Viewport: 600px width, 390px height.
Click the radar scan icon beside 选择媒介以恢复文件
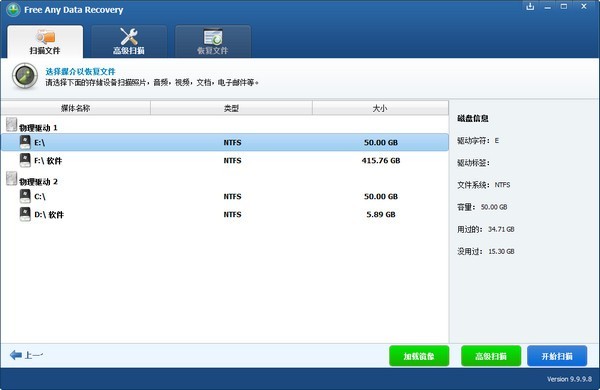tap(25, 76)
